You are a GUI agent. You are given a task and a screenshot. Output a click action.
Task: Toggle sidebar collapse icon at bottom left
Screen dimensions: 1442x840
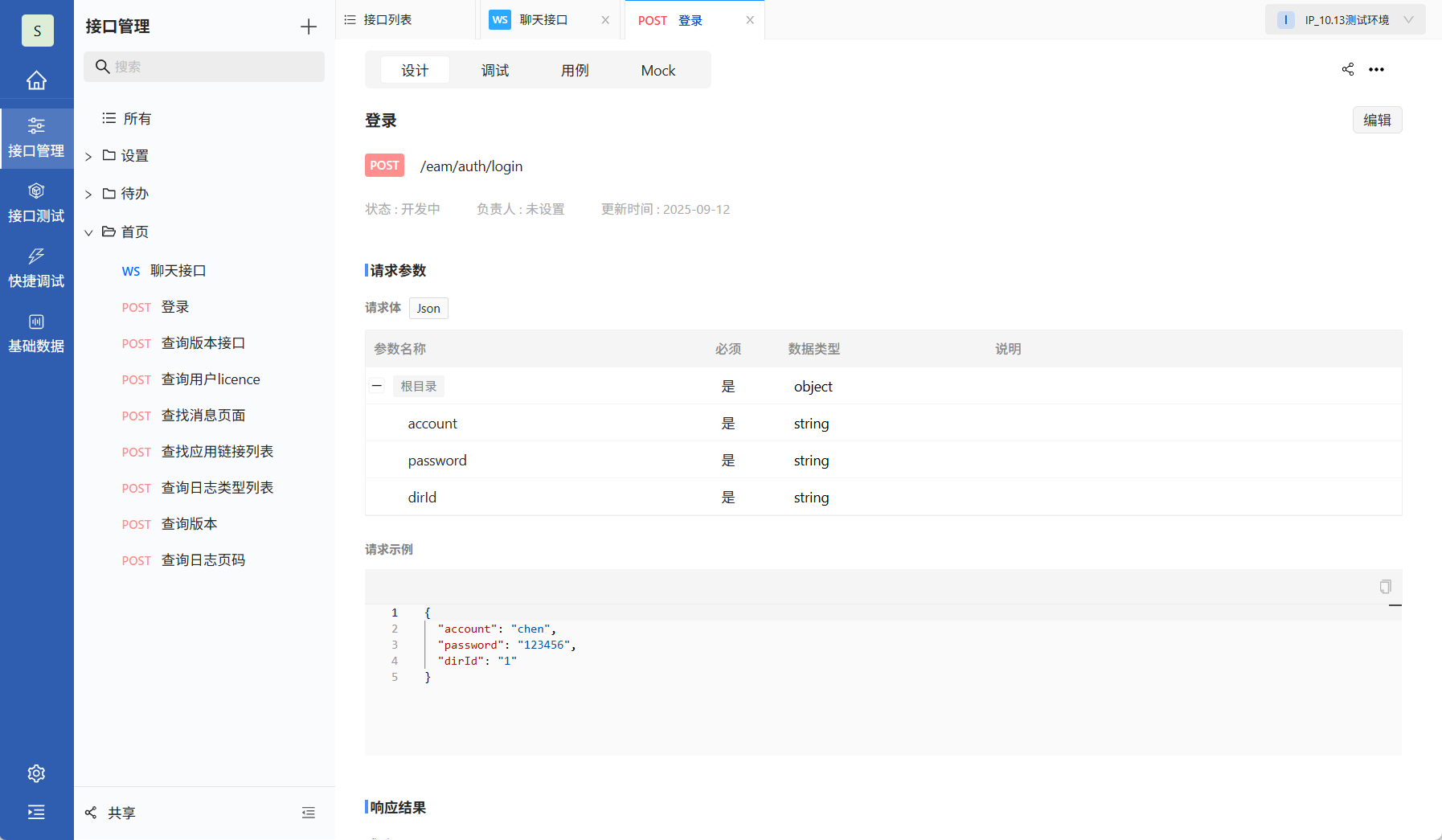point(36,812)
